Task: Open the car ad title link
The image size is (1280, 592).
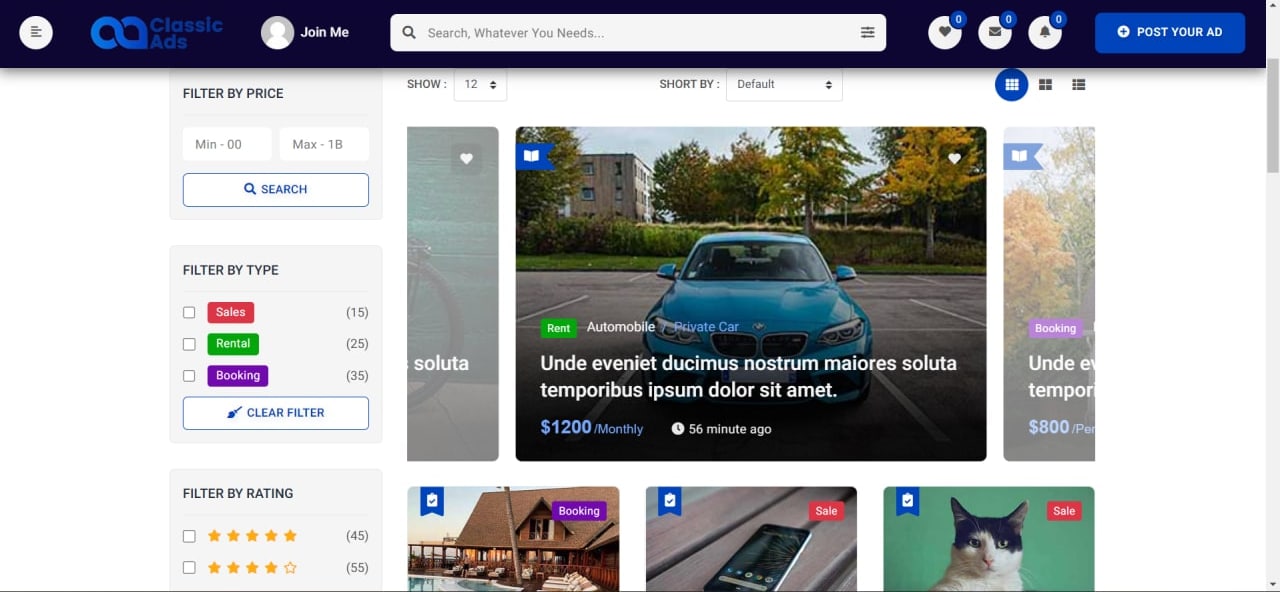Action: 748,377
